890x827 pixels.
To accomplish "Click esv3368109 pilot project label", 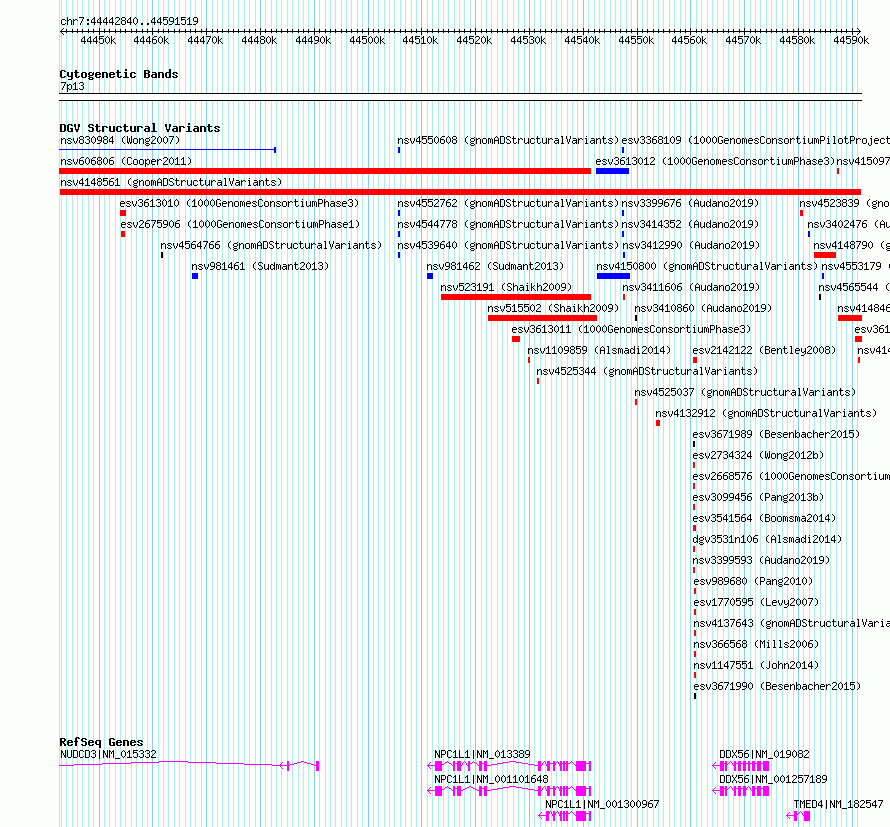I will pos(755,140).
